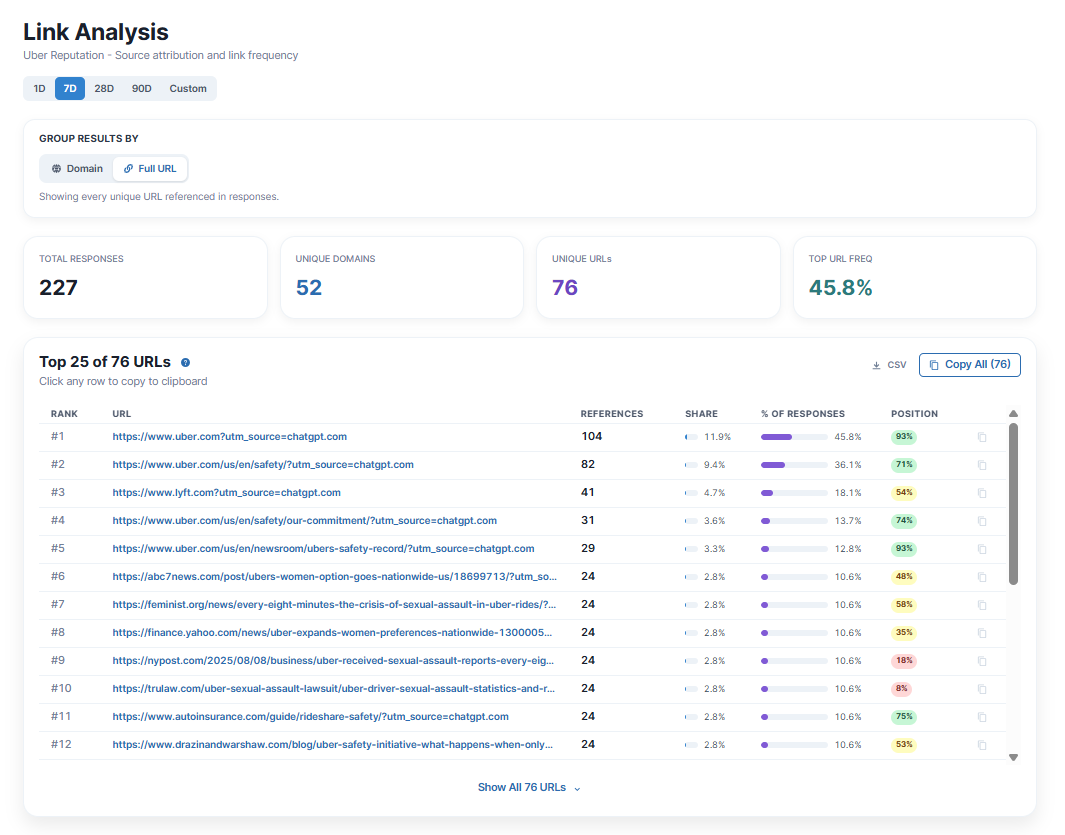Open the uber.com?utm_source=chatgpt.com link
1065x835 pixels.
(230, 437)
